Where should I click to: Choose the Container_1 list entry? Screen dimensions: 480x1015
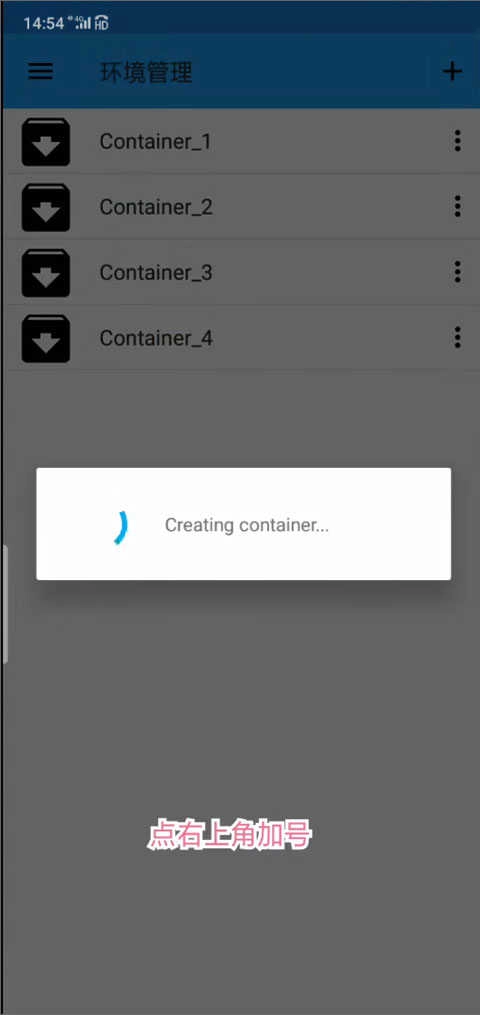click(x=241, y=142)
